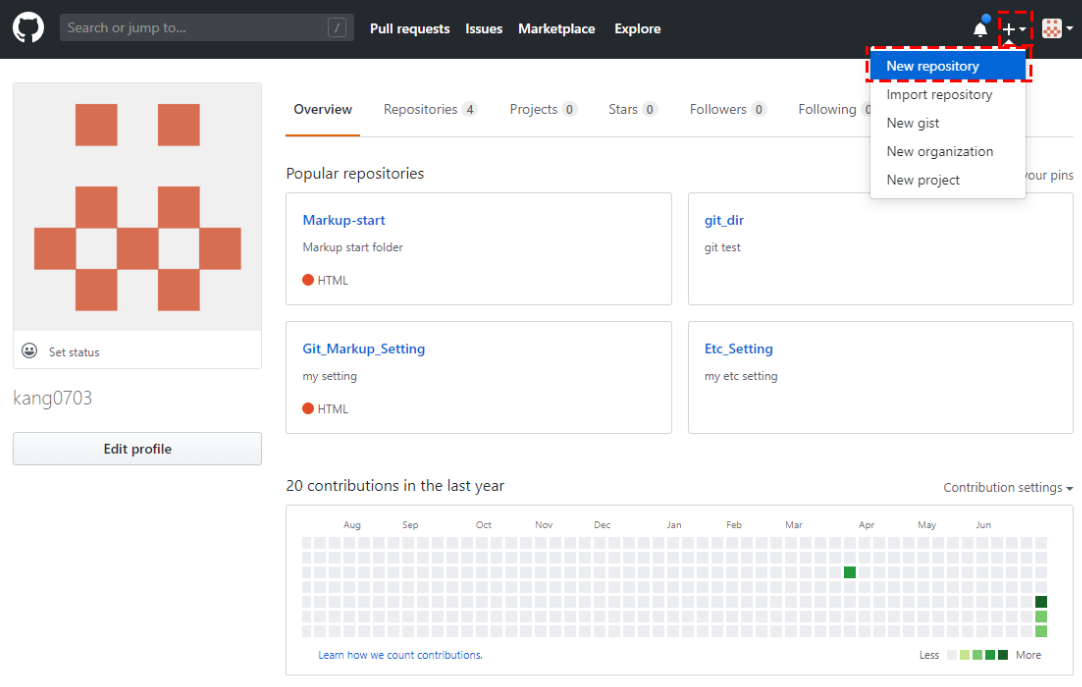
Task: Click the profile identicon avatar image
Action: 137,207
